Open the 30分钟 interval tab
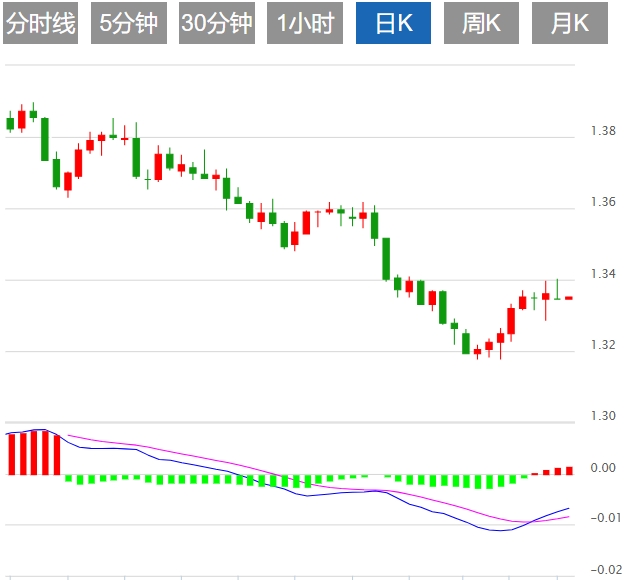This screenshot has height=580, width=636. (x=217, y=24)
